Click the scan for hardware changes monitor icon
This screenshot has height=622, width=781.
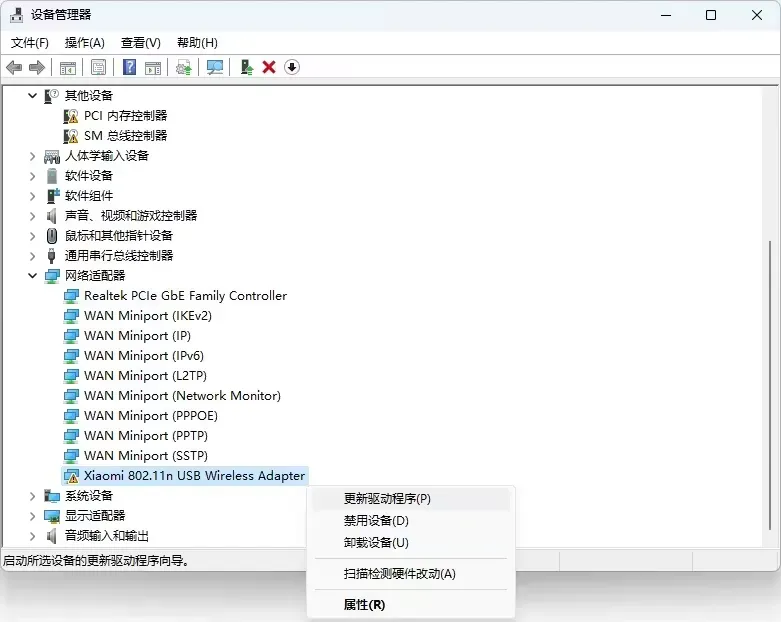tap(215, 67)
